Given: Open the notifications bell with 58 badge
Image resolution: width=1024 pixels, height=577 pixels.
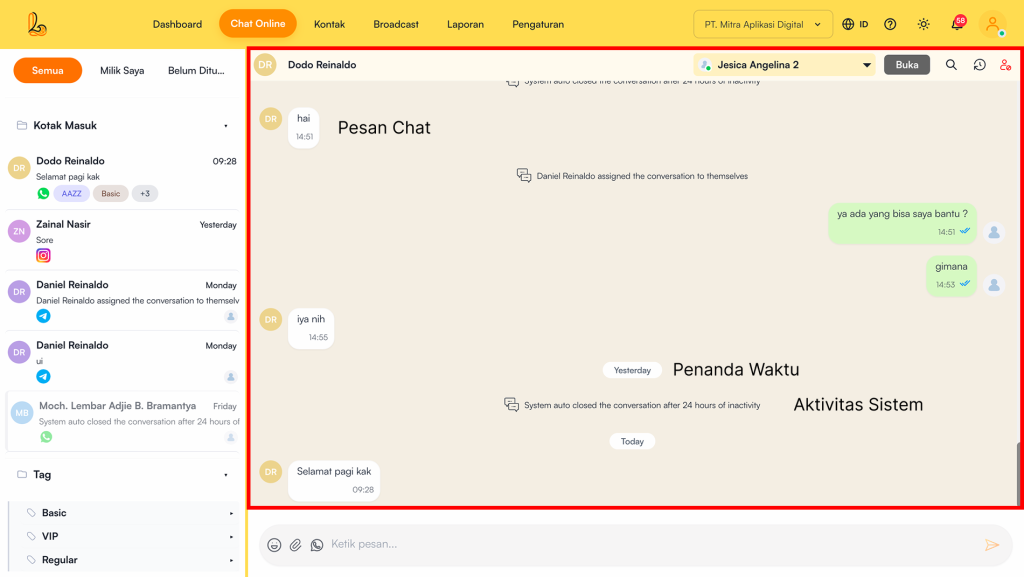Looking at the screenshot, I should pos(957,24).
